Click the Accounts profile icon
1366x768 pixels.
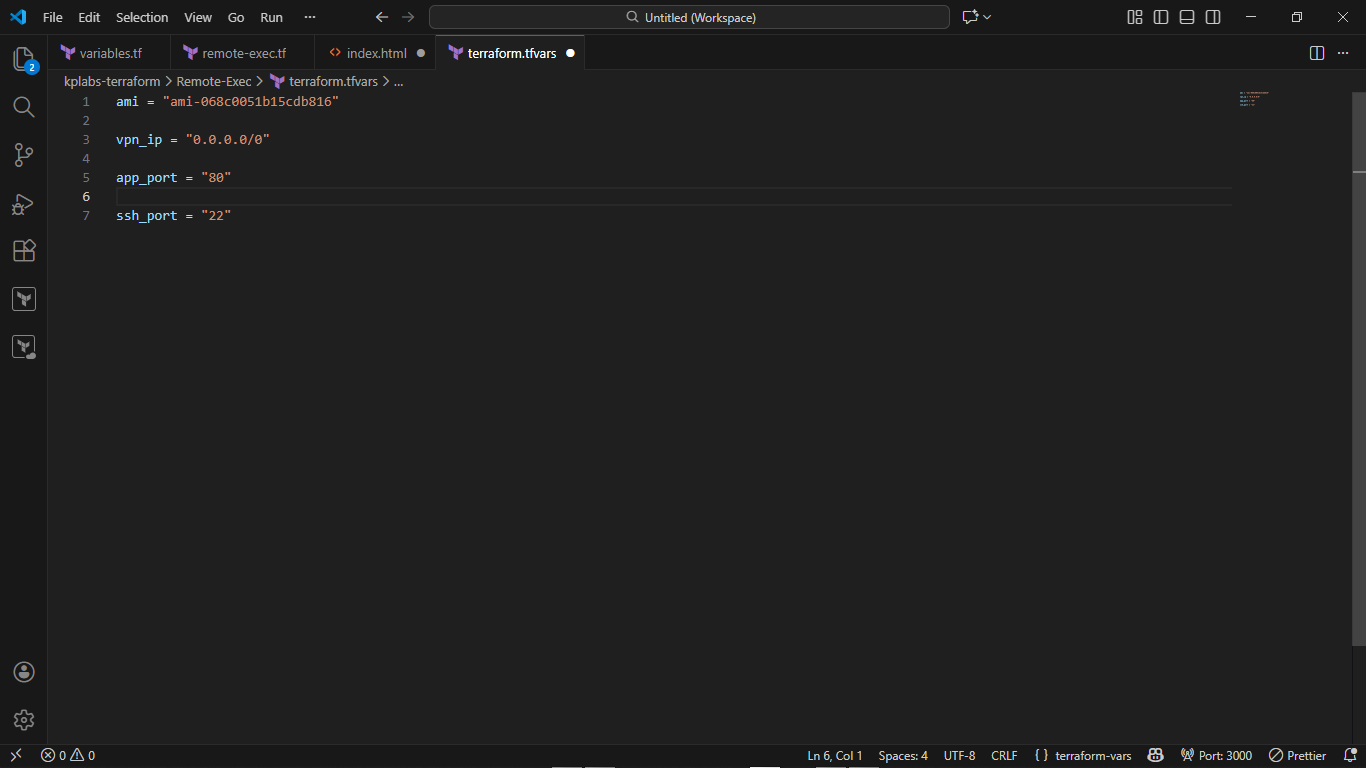tap(23, 672)
